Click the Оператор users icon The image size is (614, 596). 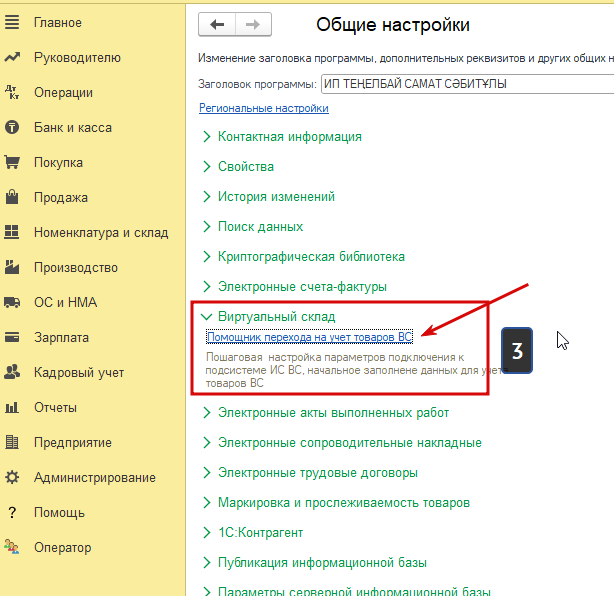click(12, 547)
